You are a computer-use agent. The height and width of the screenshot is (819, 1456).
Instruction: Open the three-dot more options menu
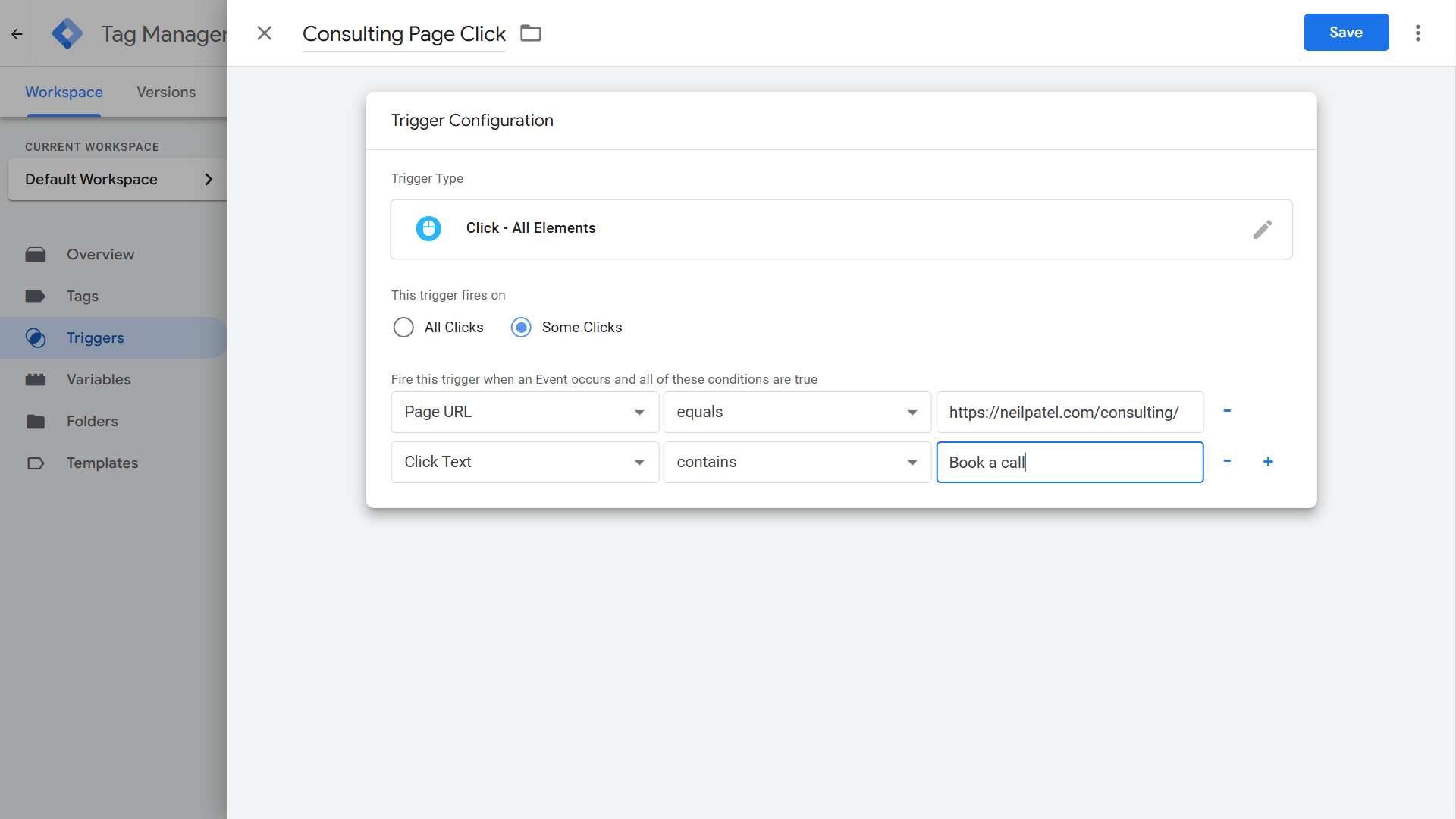[x=1417, y=33]
